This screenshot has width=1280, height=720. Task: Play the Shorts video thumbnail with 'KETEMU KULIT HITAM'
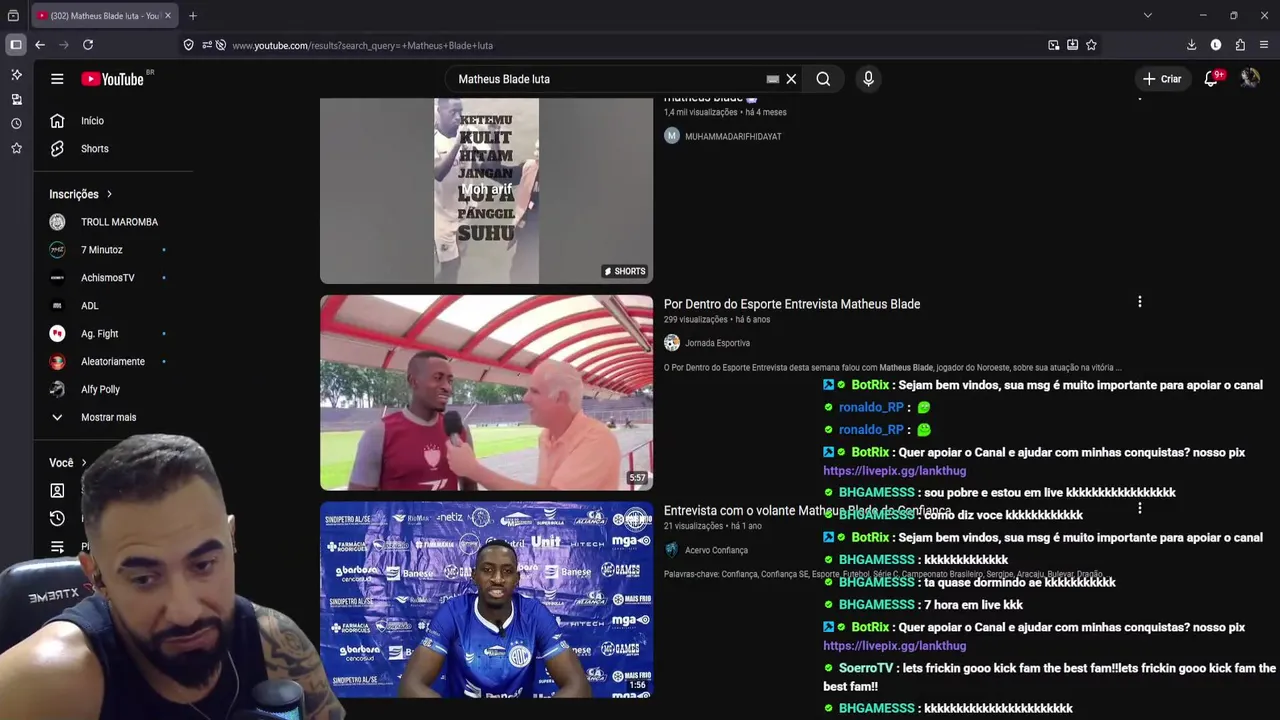click(486, 190)
